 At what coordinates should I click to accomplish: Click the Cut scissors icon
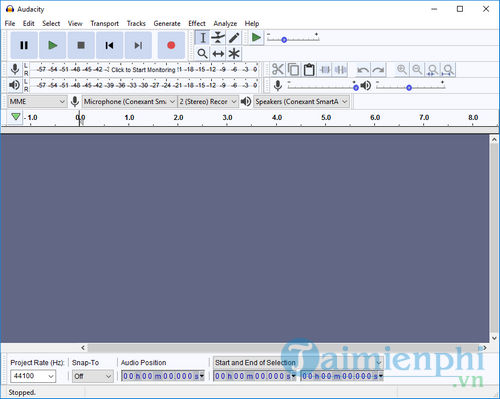coord(277,69)
